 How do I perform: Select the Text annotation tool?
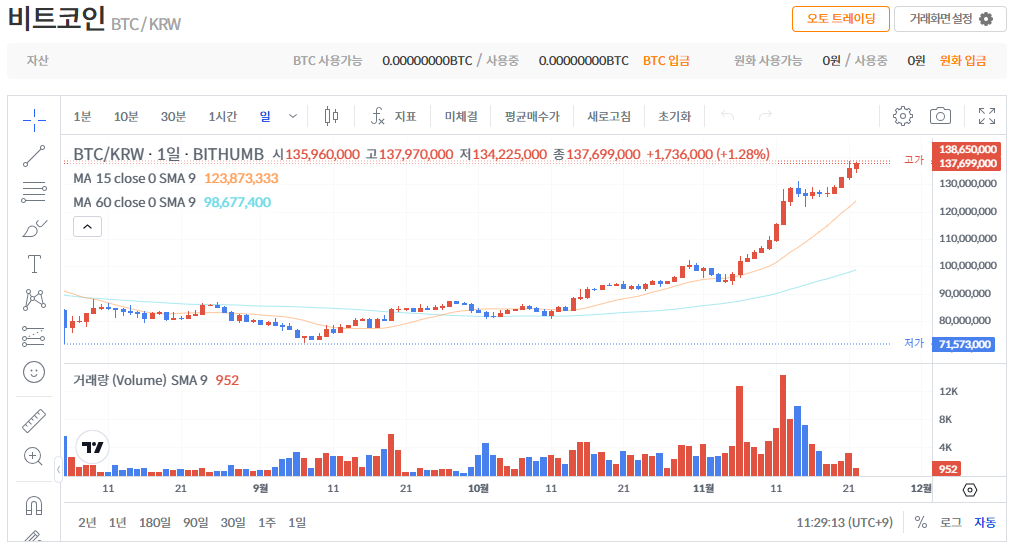tap(34, 264)
